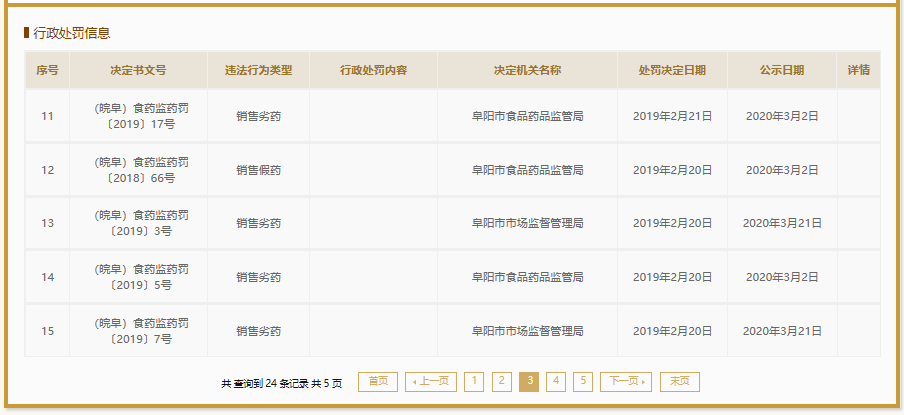Image resolution: width=904 pixels, height=415 pixels.
Task: Click the next page button (下一页)
Action: coord(625,381)
